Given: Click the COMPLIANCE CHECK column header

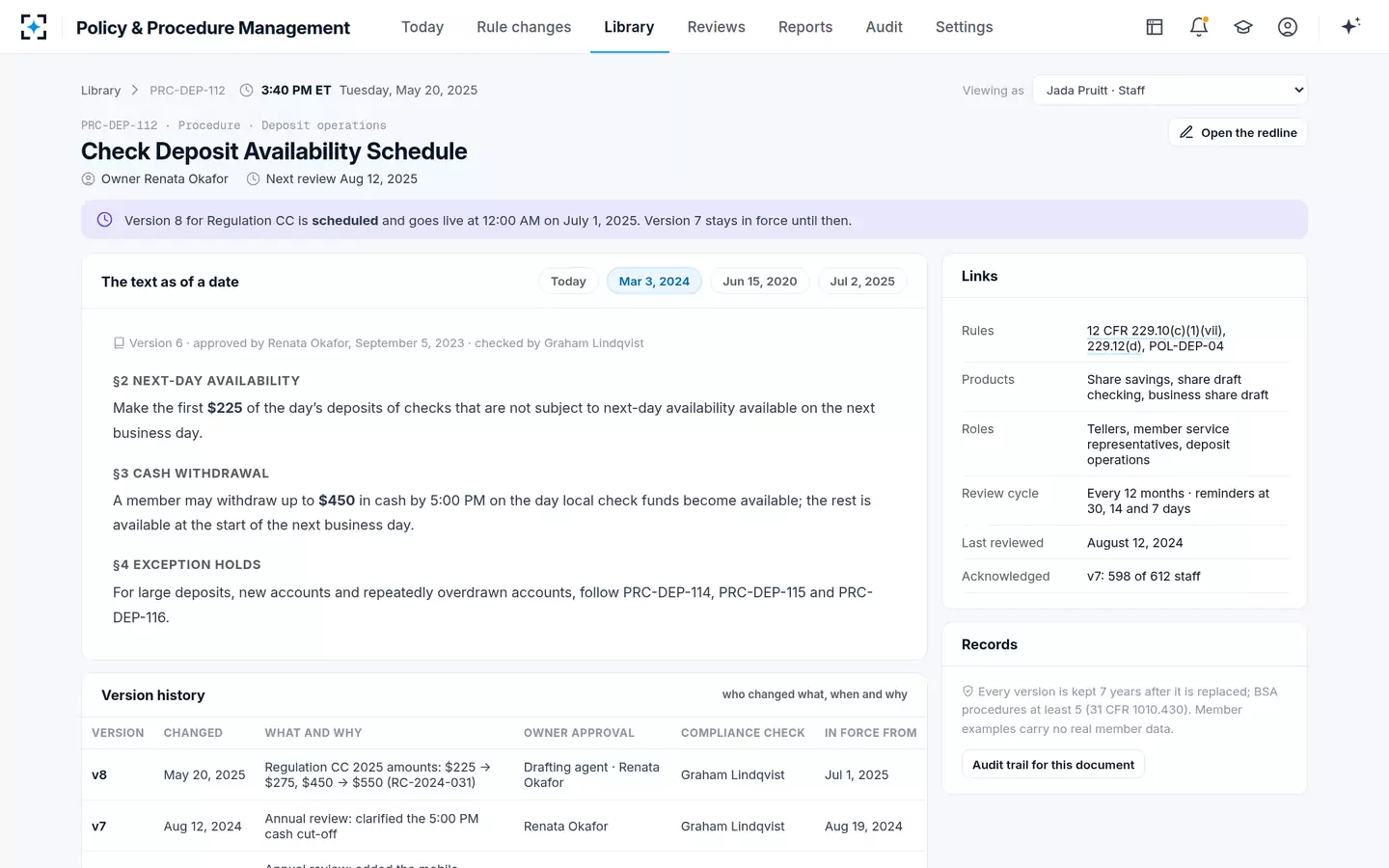Looking at the screenshot, I should pos(743,733).
